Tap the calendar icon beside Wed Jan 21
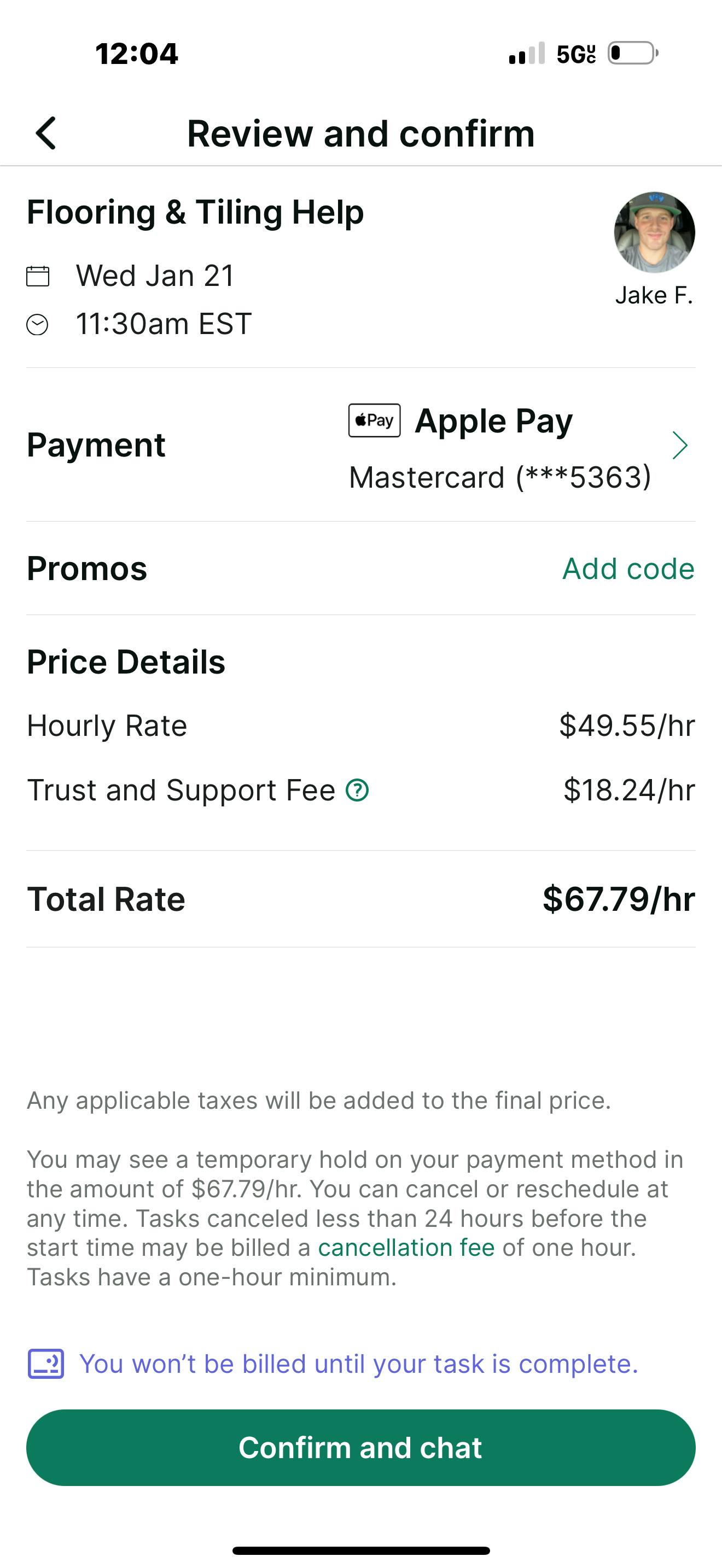This screenshot has width=722, height=1568. pyautogui.click(x=38, y=276)
